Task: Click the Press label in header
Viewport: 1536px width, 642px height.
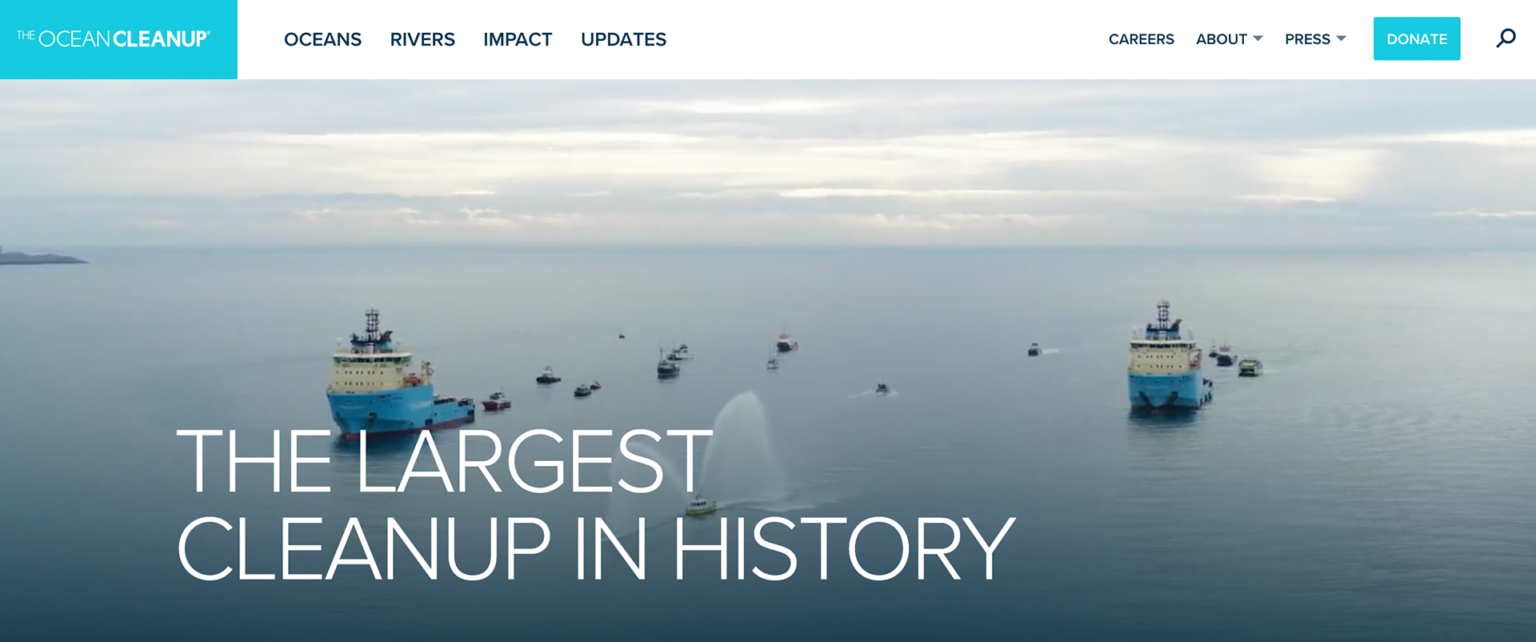Action: click(x=1307, y=39)
